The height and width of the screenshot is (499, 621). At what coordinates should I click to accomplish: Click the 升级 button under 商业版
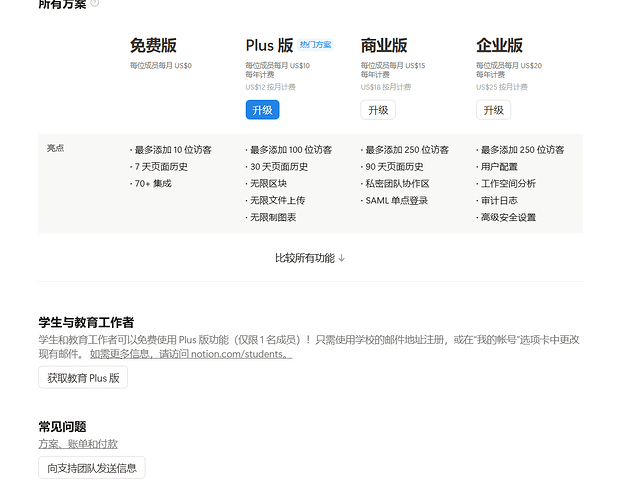click(x=378, y=110)
